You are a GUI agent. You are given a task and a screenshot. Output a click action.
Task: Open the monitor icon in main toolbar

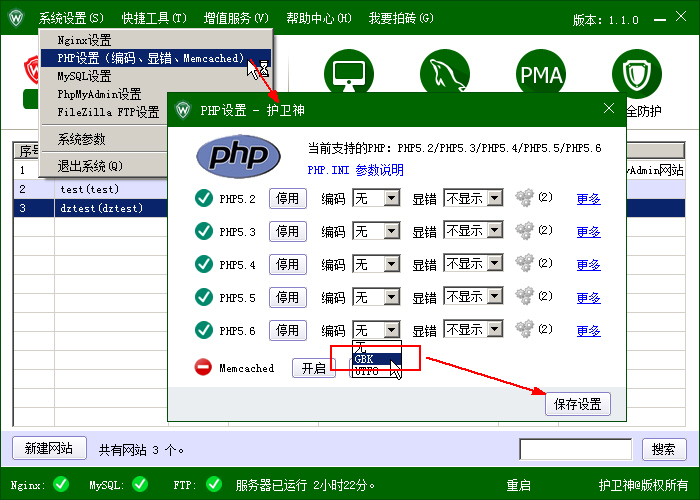[x=349, y=71]
